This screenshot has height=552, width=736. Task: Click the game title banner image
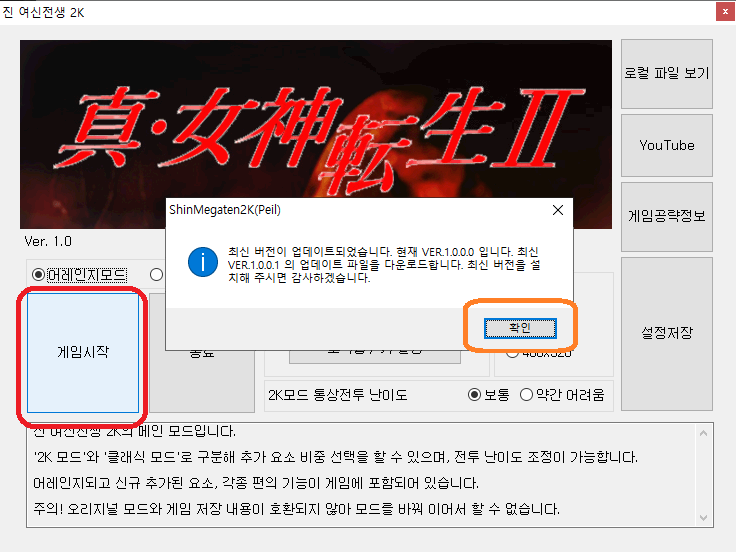click(316, 134)
